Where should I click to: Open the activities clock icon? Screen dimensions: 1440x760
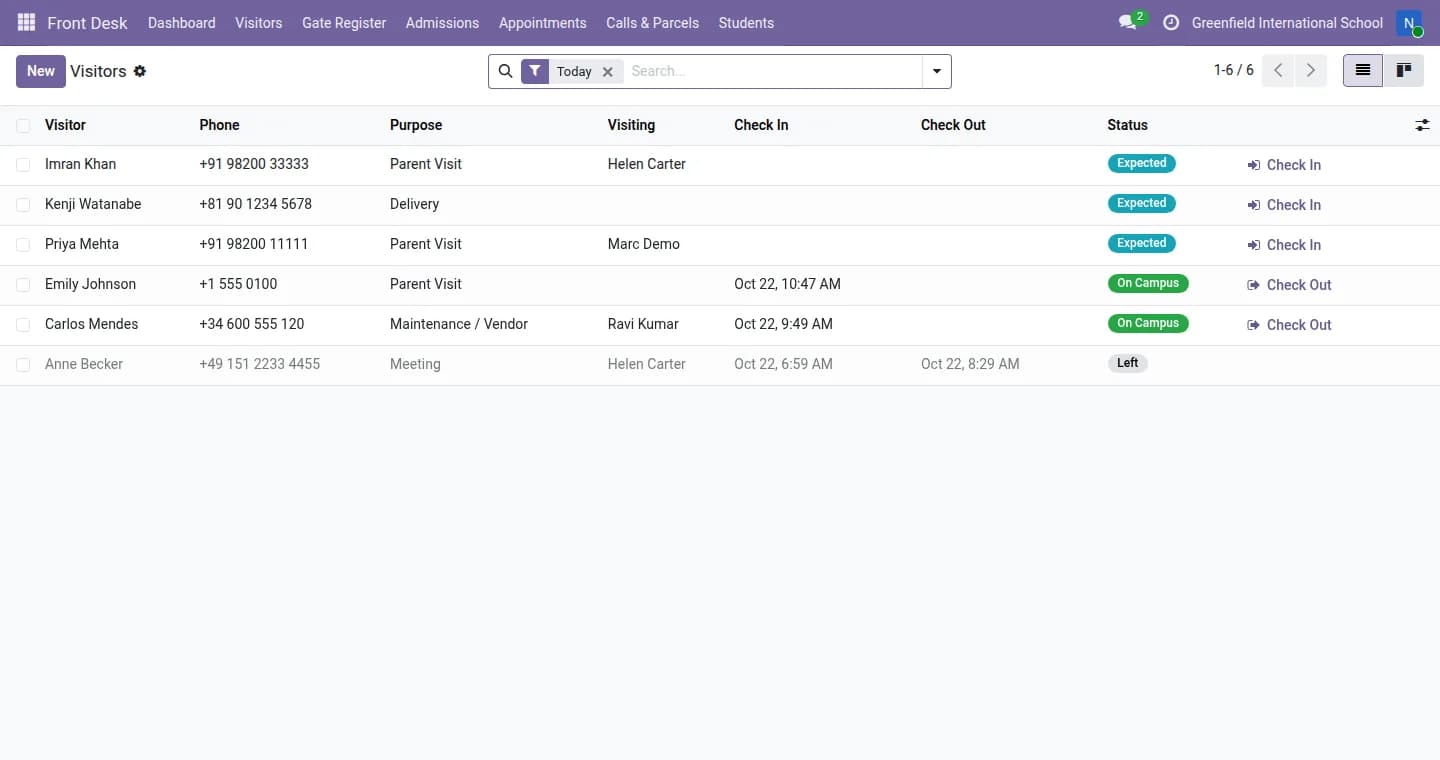click(x=1171, y=22)
